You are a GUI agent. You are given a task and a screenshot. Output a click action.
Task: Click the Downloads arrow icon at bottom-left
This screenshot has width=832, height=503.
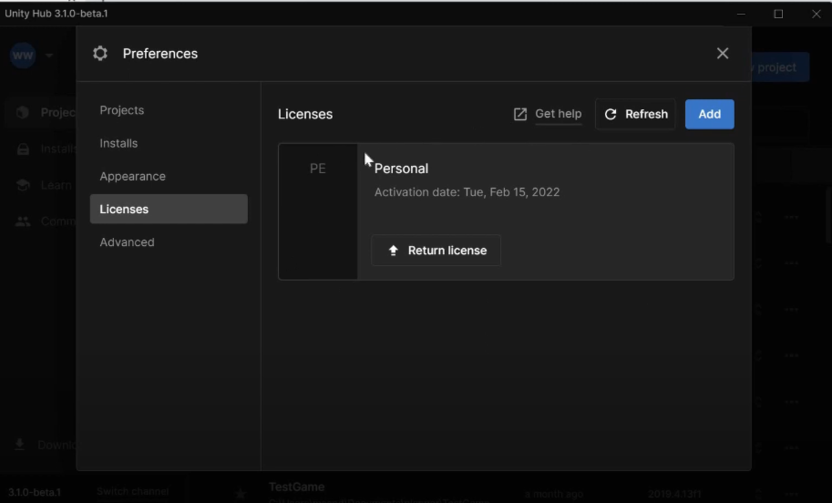point(20,444)
